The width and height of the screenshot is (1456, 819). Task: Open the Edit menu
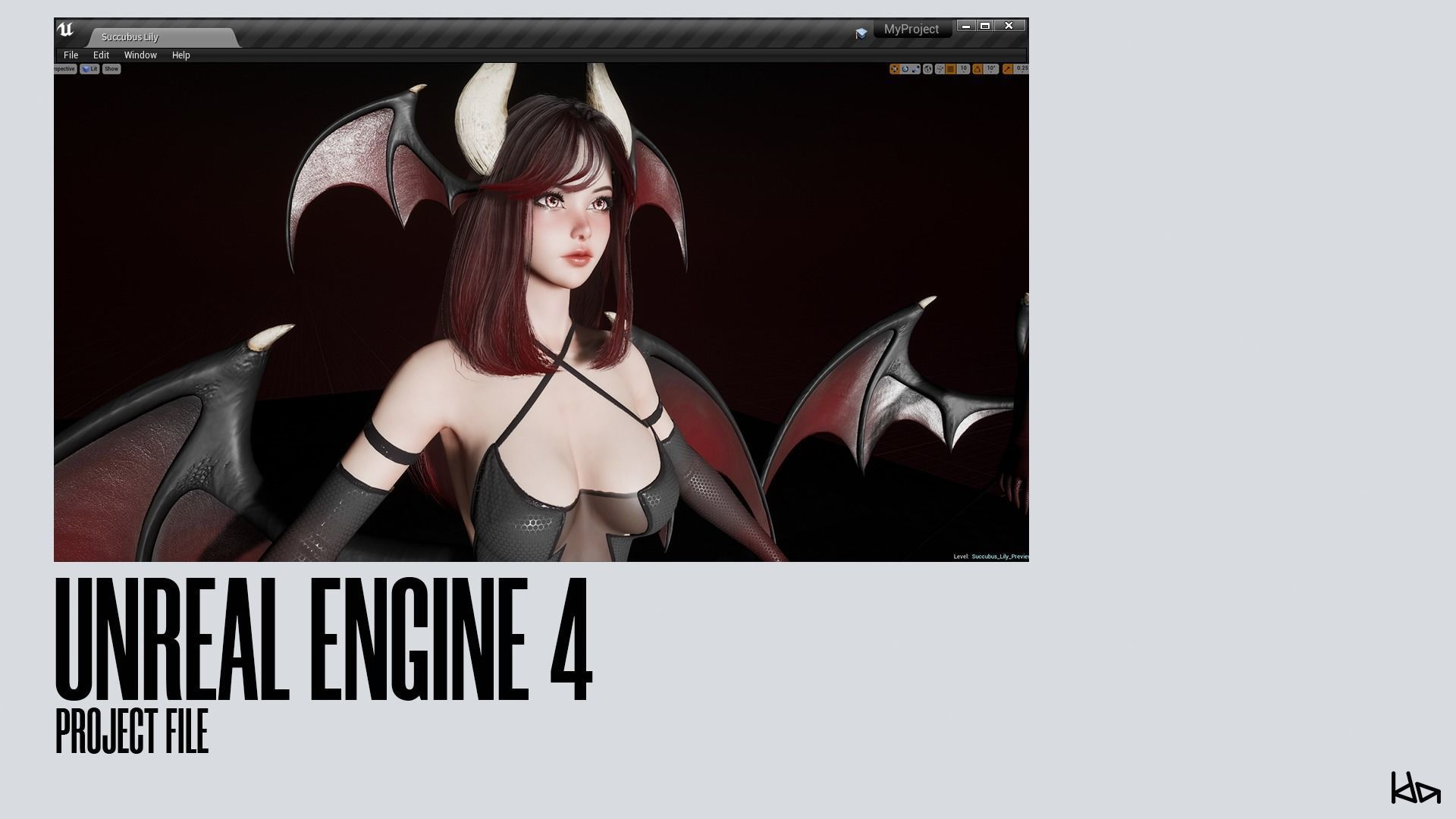point(101,55)
